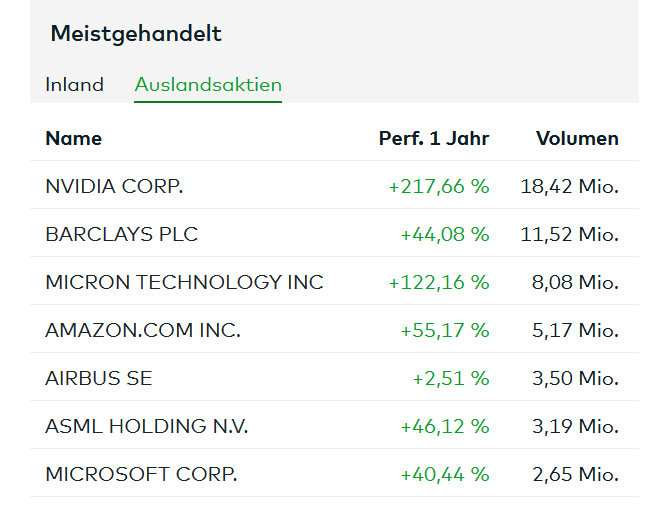Open the BARCLAYS PLC stock page
This screenshot has width=652, height=510.
pyautogui.click(x=122, y=234)
